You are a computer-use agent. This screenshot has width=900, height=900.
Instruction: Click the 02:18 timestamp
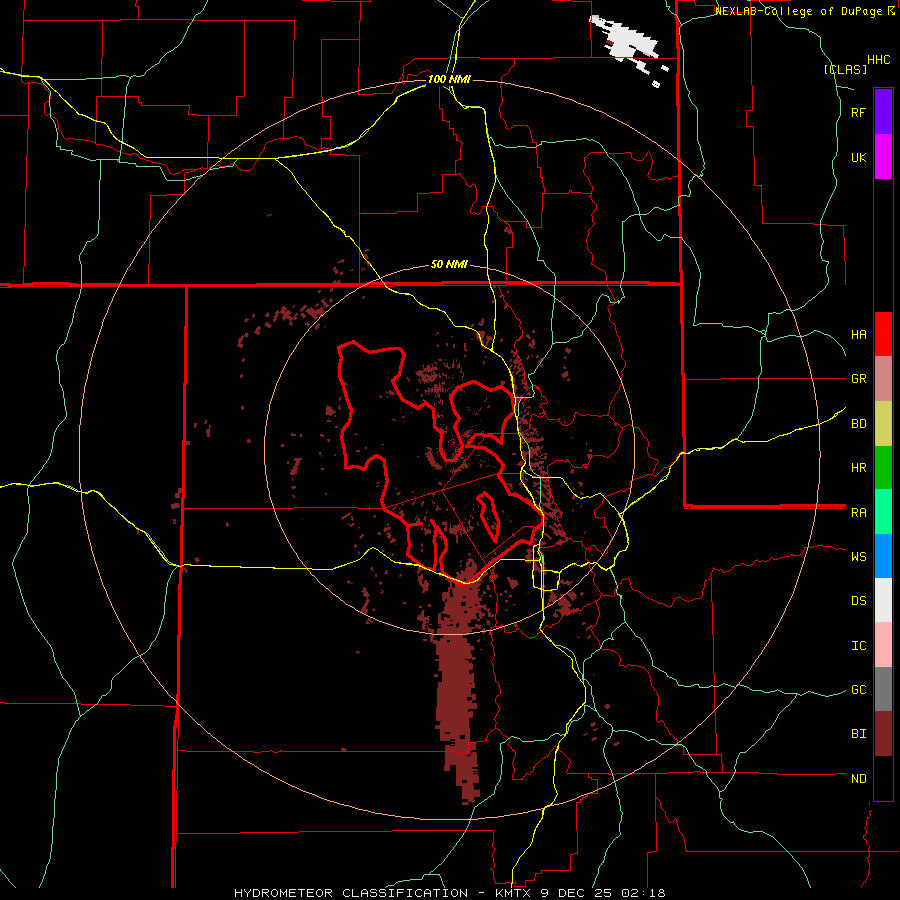642,893
